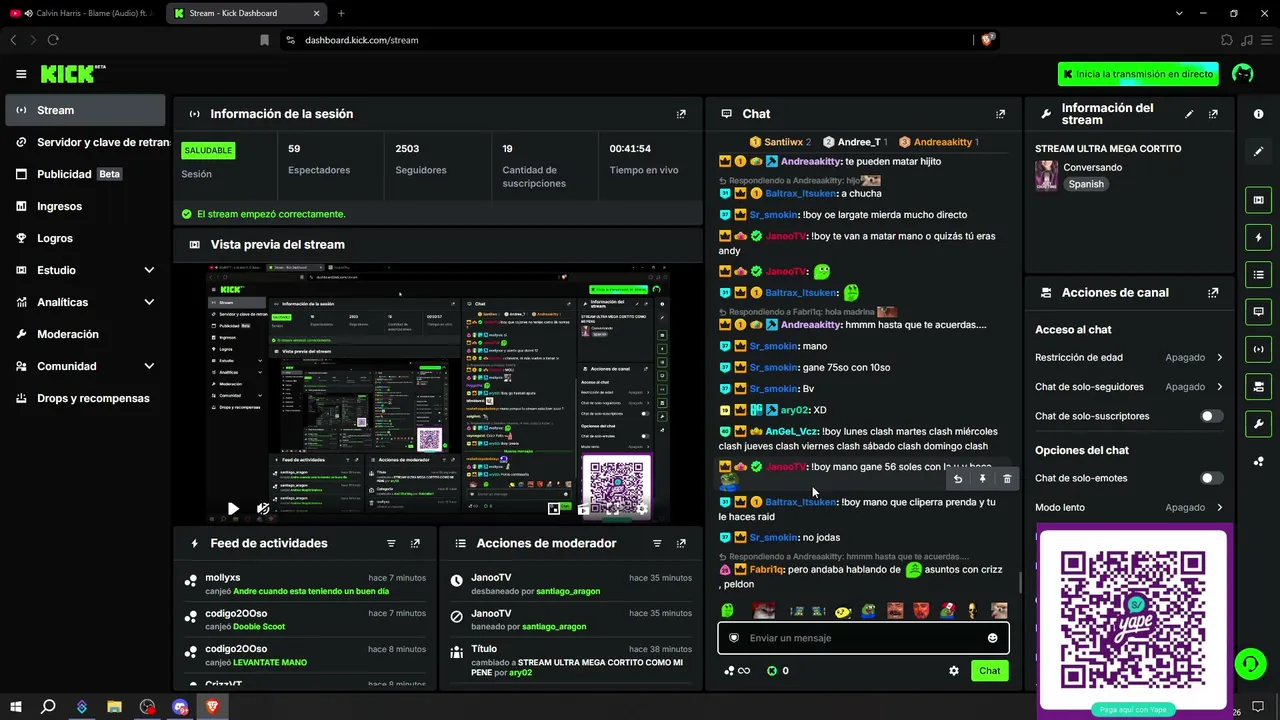Image resolution: width=1280 pixels, height=720 pixels.
Task: Filter the Feed de actividades list
Action: [391, 543]
